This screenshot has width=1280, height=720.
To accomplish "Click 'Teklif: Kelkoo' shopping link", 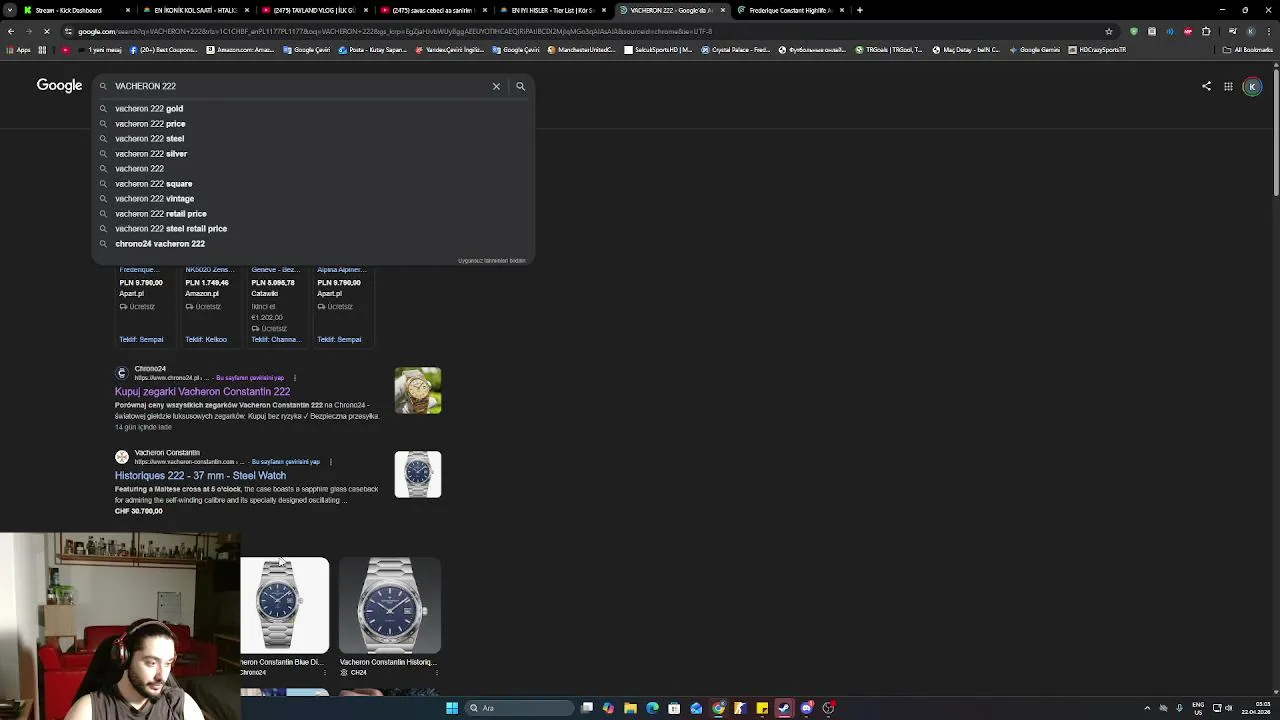I will pyautogui.click(x=206, y=339).
